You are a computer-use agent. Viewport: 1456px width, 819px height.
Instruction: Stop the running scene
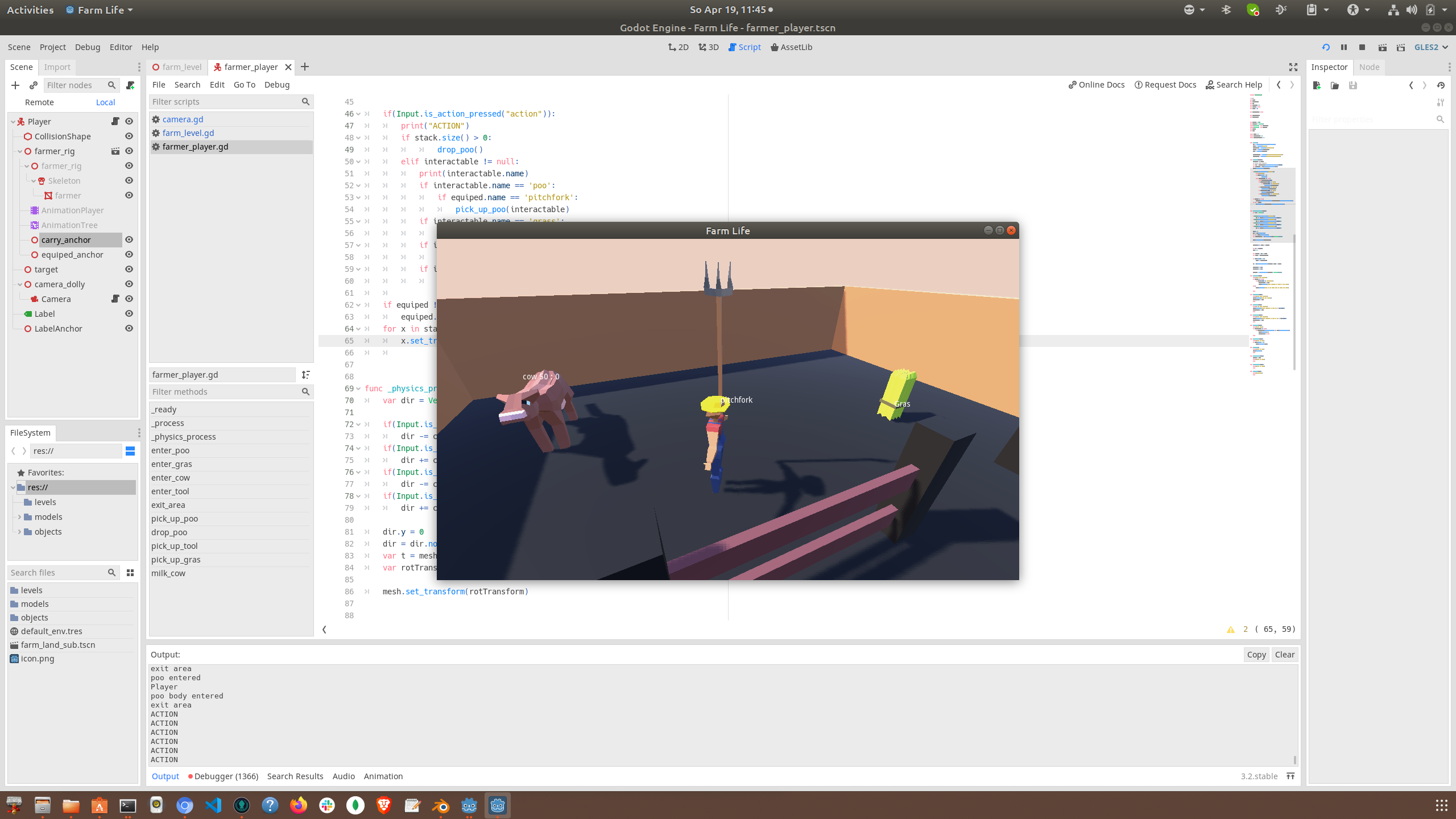(1362, 47)
